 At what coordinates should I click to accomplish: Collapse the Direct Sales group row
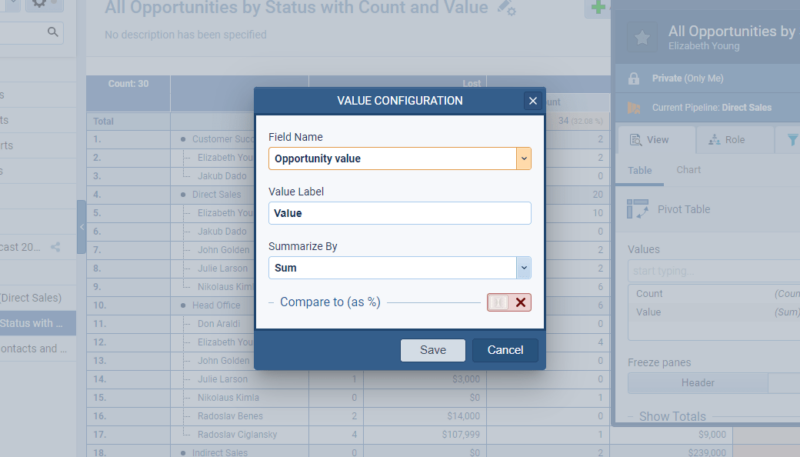pyautogui.click(x=183, y=195)
